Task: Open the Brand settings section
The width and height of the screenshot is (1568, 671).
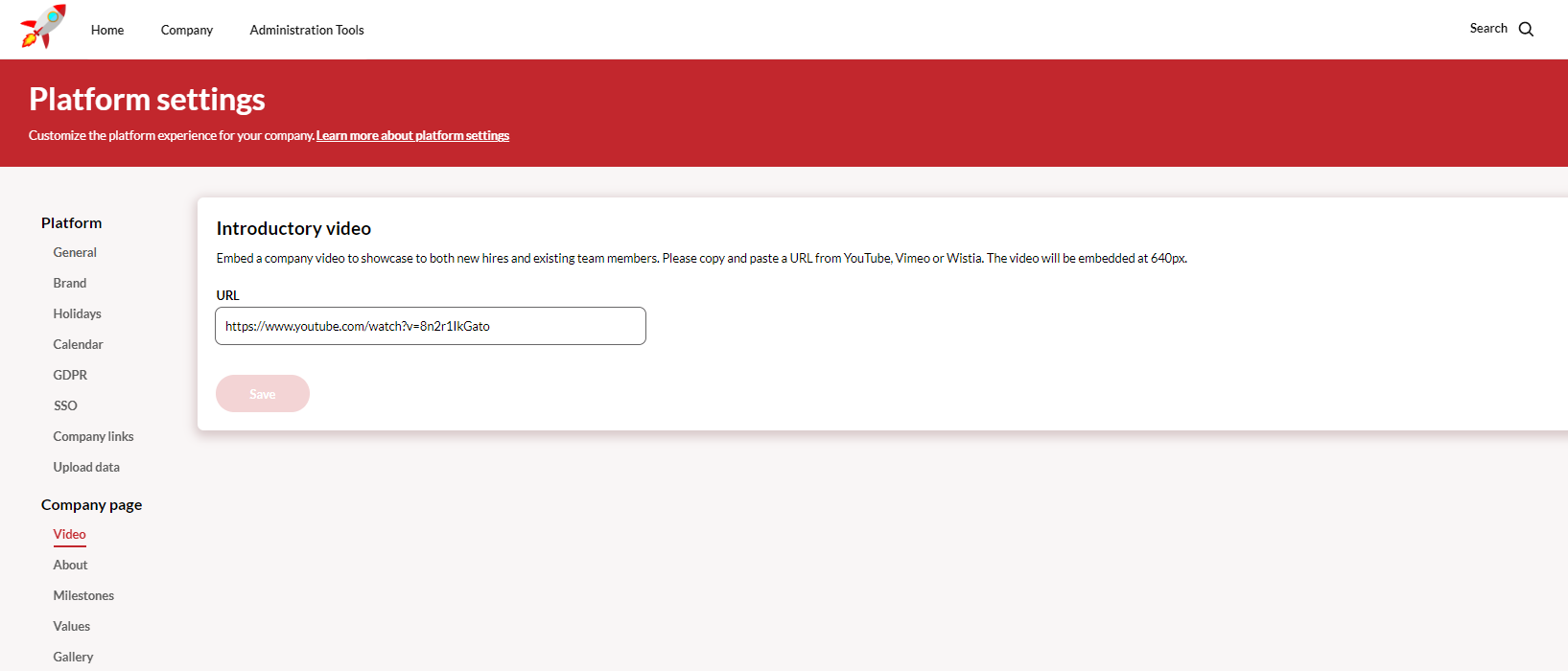Action: coord(70,284)
